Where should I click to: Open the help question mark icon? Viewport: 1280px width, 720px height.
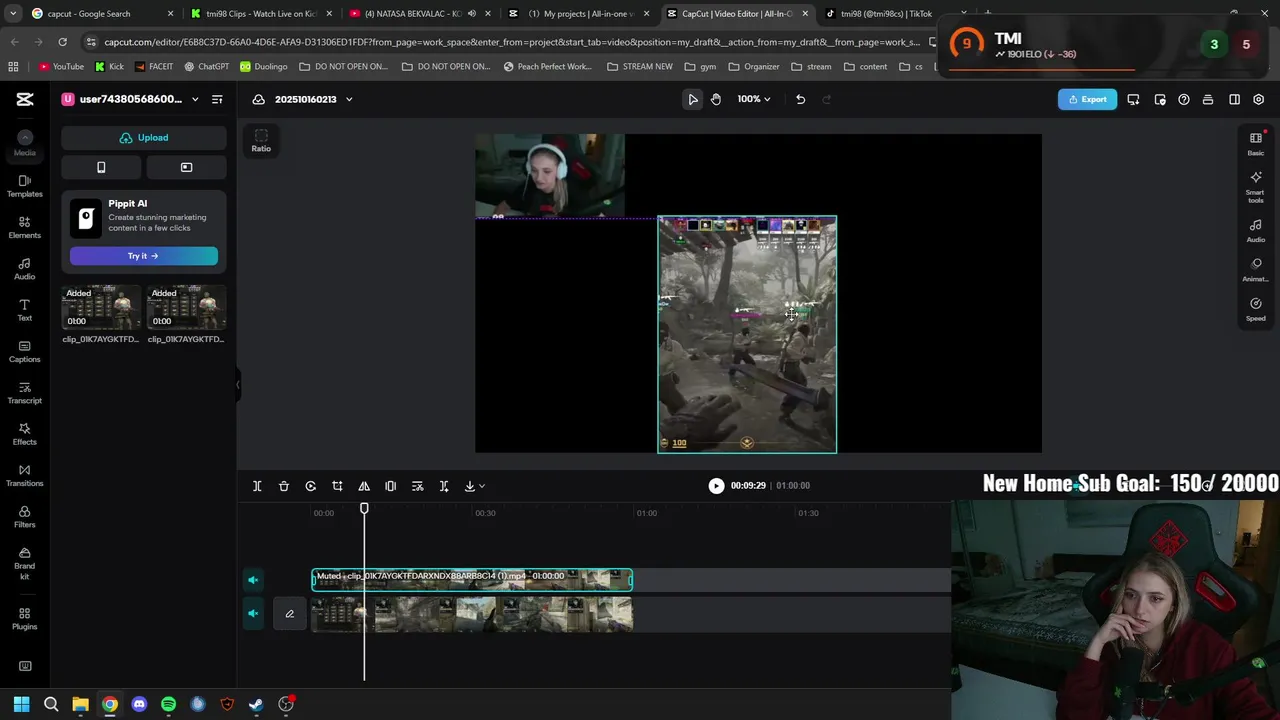point(1184,99)
